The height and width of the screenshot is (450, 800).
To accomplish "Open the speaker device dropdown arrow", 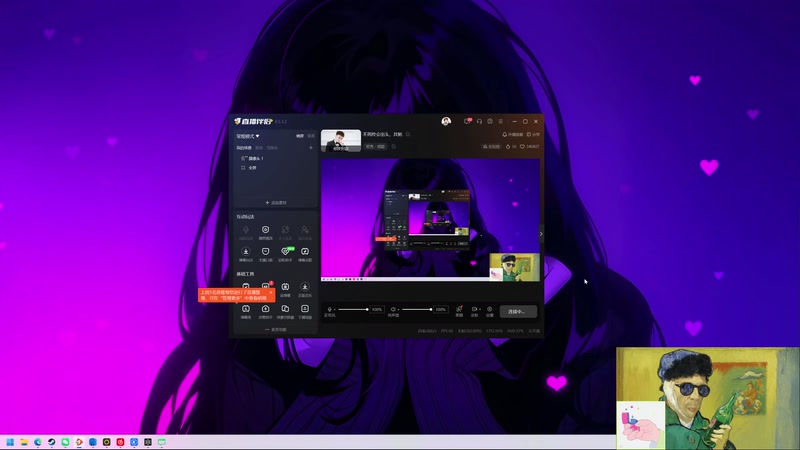I will point(398,310).
